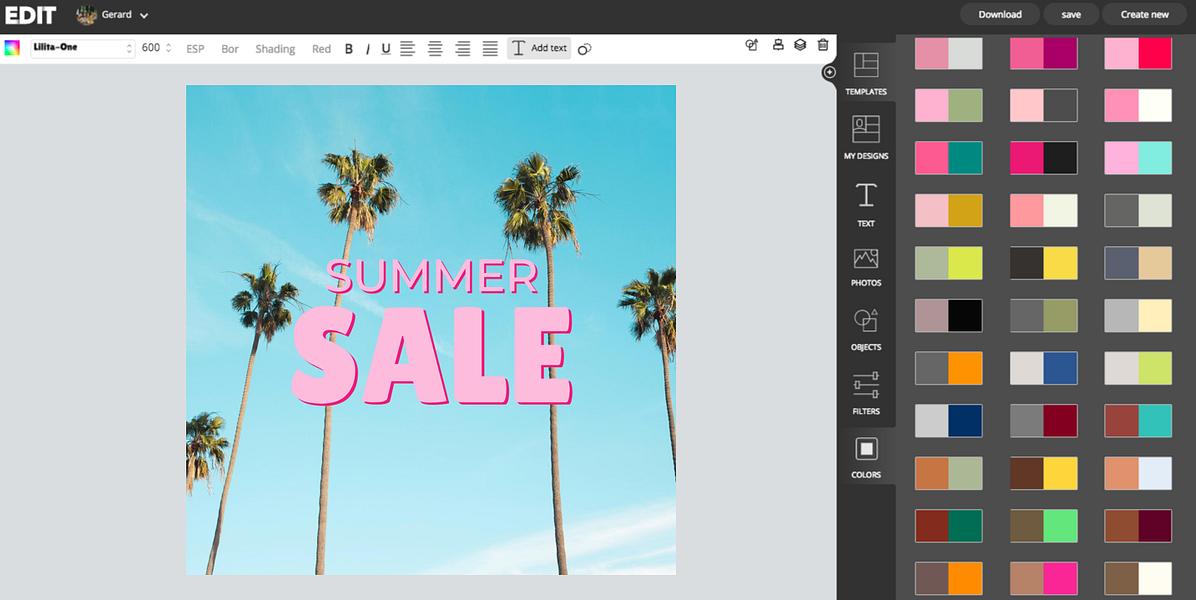Apply the brick red and turquoise combo

[x=1138, y=421]
